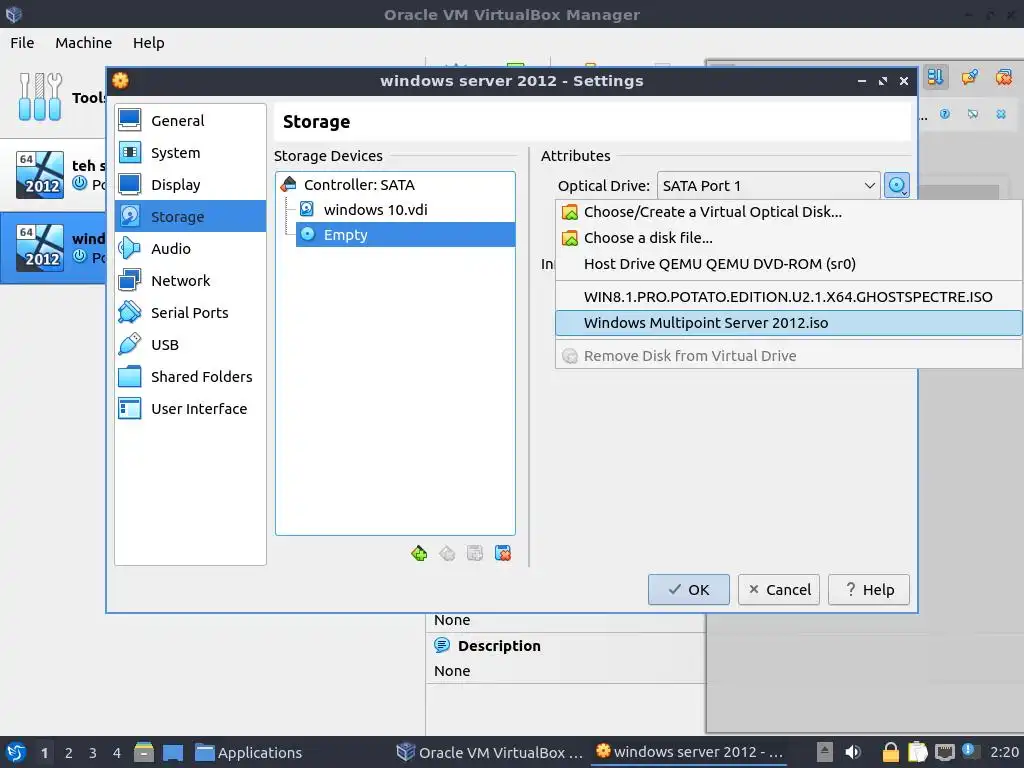Open the Audio settings category

pyautogui.click(x=190, y=248)
